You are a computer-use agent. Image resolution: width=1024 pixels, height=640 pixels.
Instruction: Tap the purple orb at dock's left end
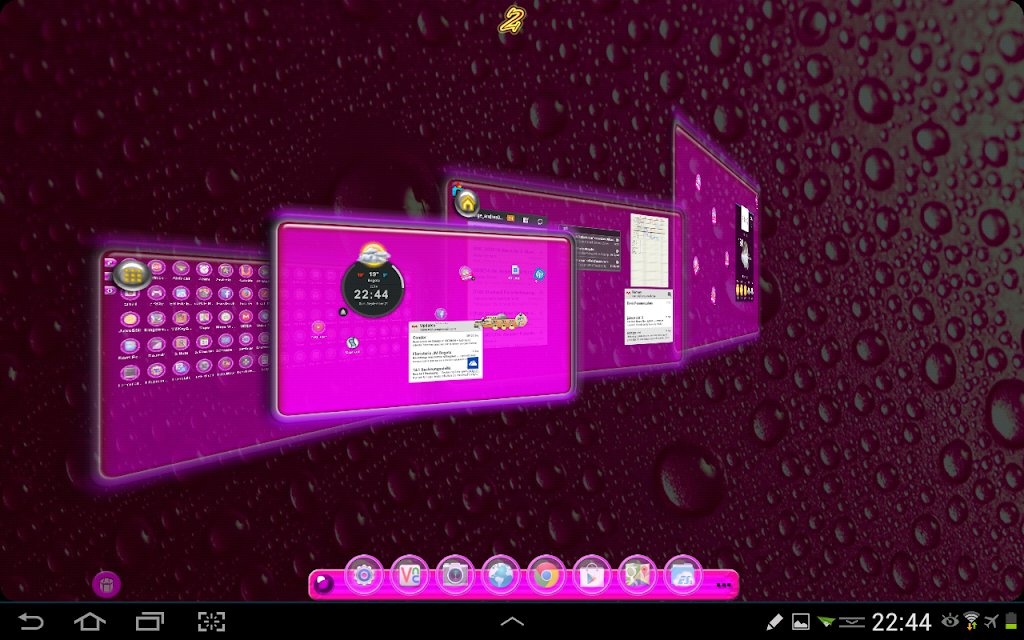[322, 584]
